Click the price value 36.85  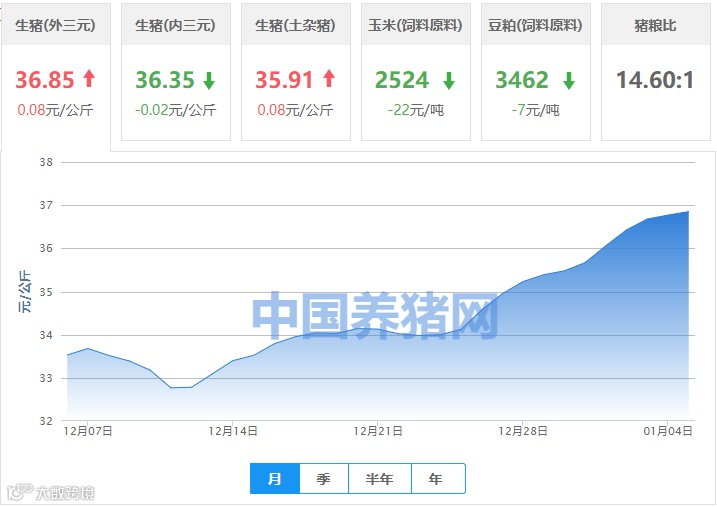[x=45, y=80]
